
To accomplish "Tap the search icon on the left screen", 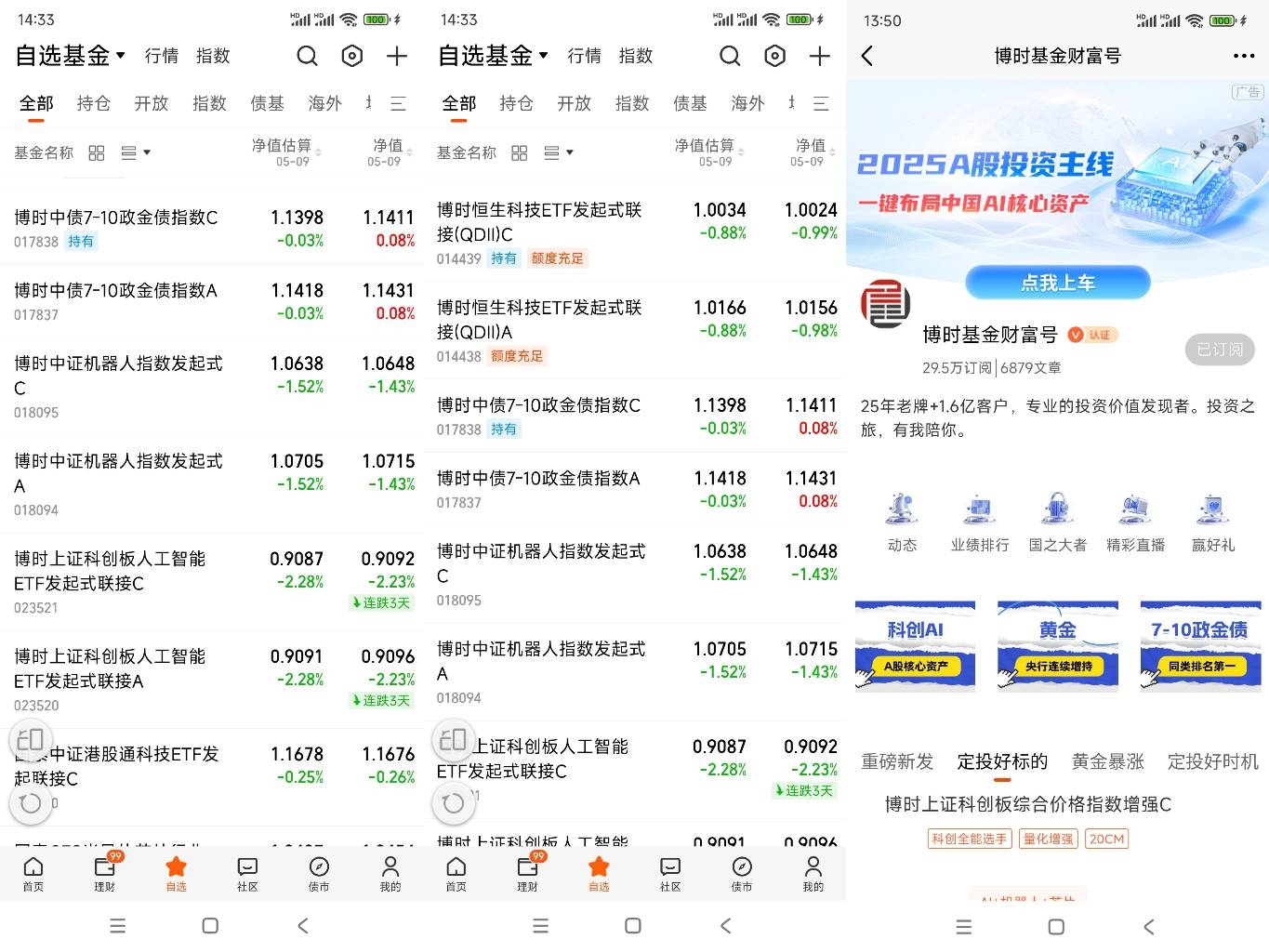I will [307, 57].
